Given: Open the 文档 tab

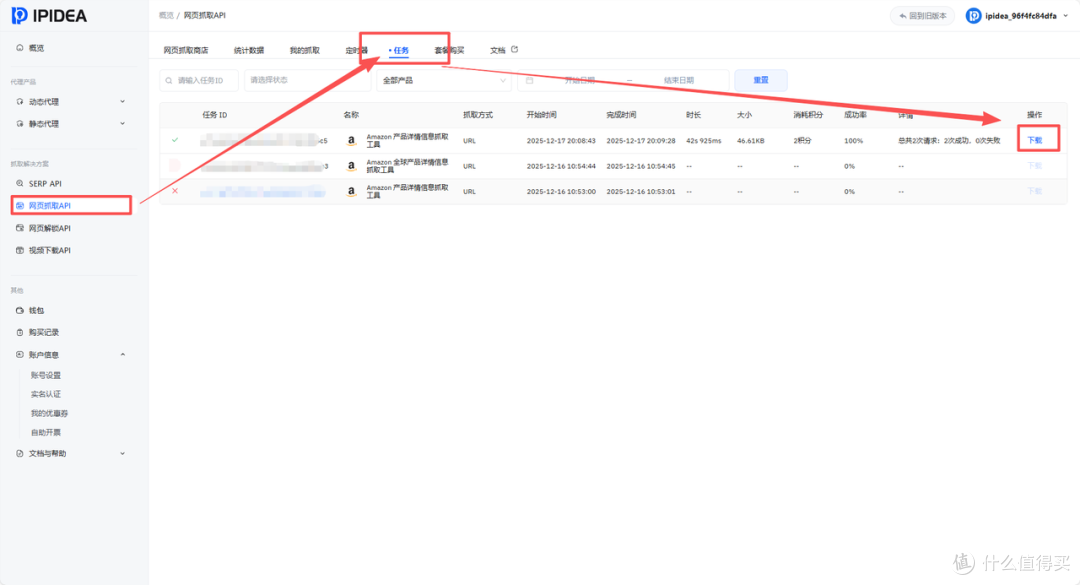Looking at the screenshot, I should [x=497, y=50].
